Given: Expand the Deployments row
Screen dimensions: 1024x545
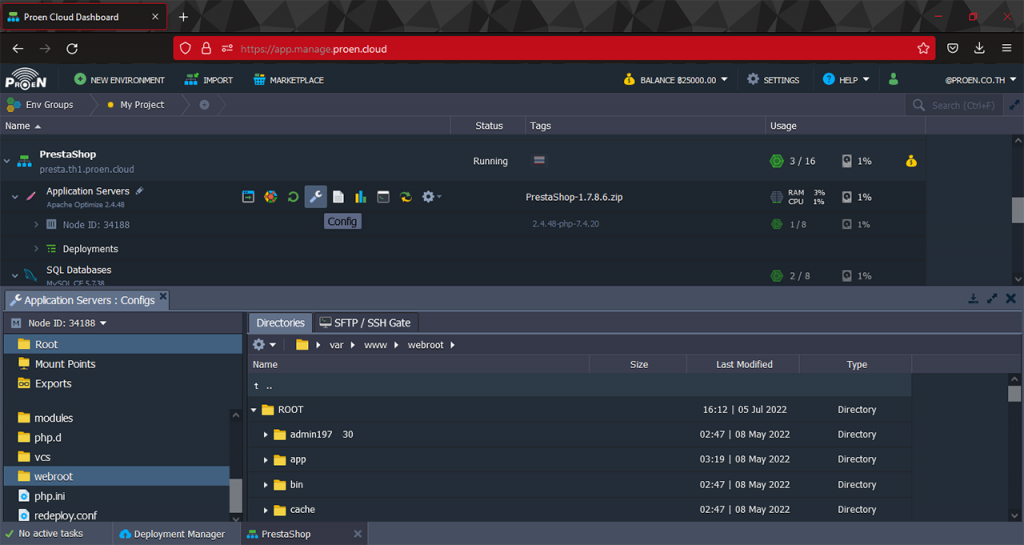Looking at the screenshot, I should pyautogui.click(x=36, y=248).
